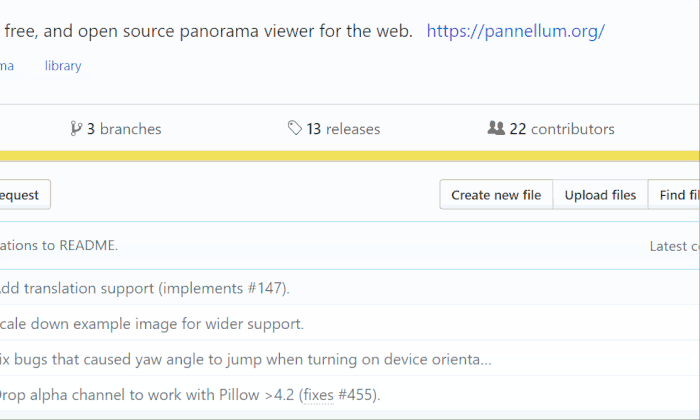
Task: Show the 22 contributors page
Action: click(x=561, y=129)
